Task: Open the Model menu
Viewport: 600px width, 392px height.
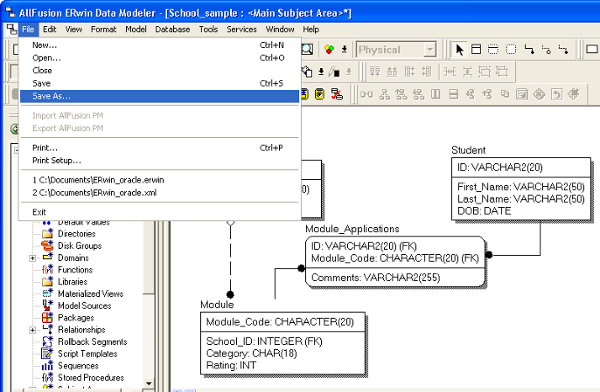Action: point(136,29)
